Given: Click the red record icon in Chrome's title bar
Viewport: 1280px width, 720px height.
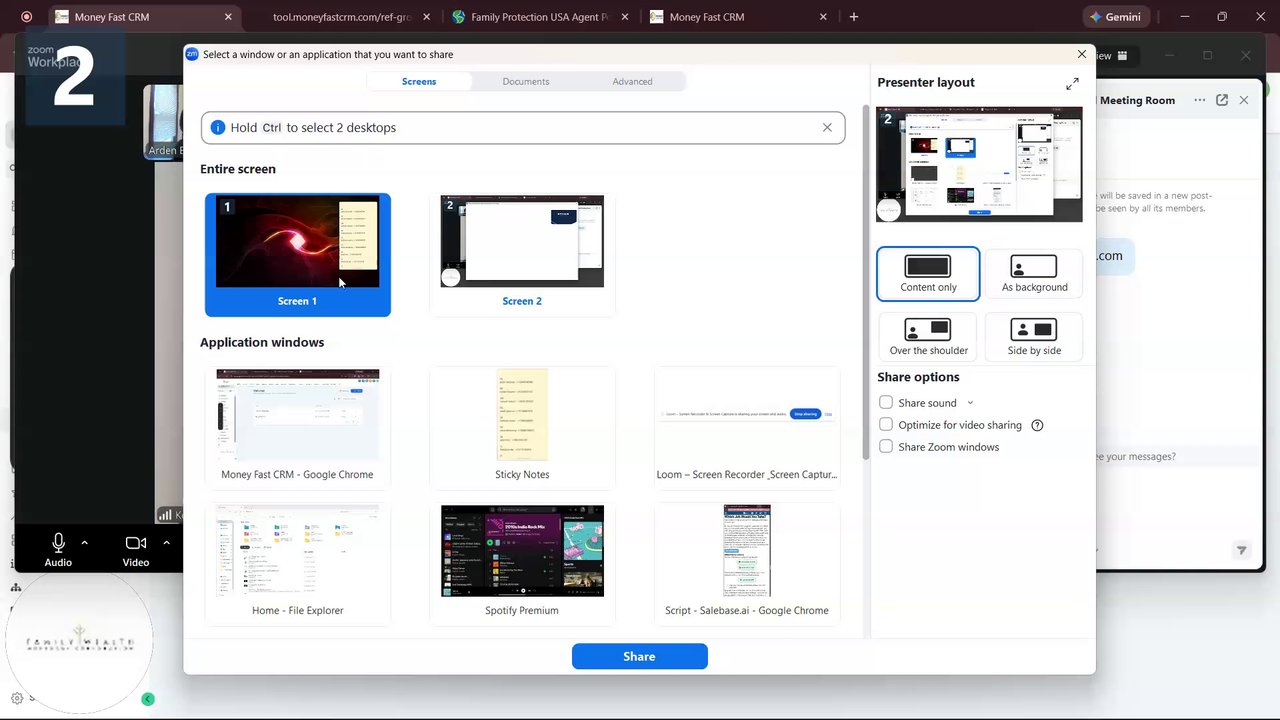Looking at the screenshot, I should pyautogui.click(x=26, y=17).
